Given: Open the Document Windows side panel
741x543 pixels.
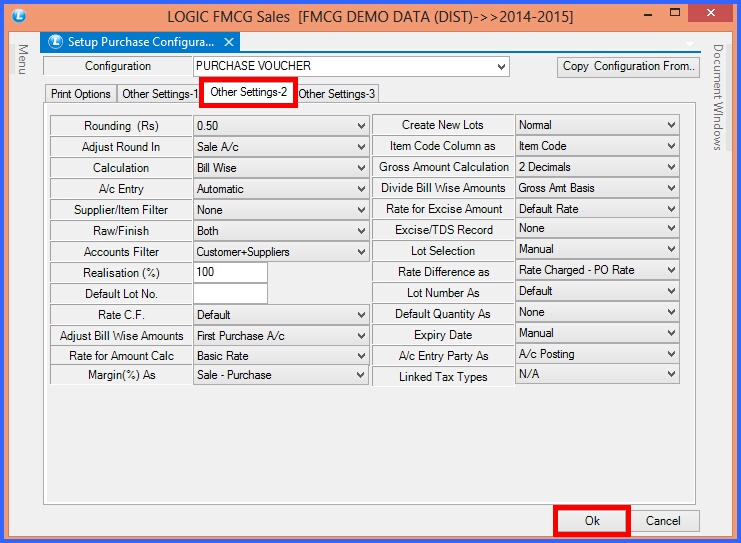Looking at the screenshot, I should click(x=718, y=97).
